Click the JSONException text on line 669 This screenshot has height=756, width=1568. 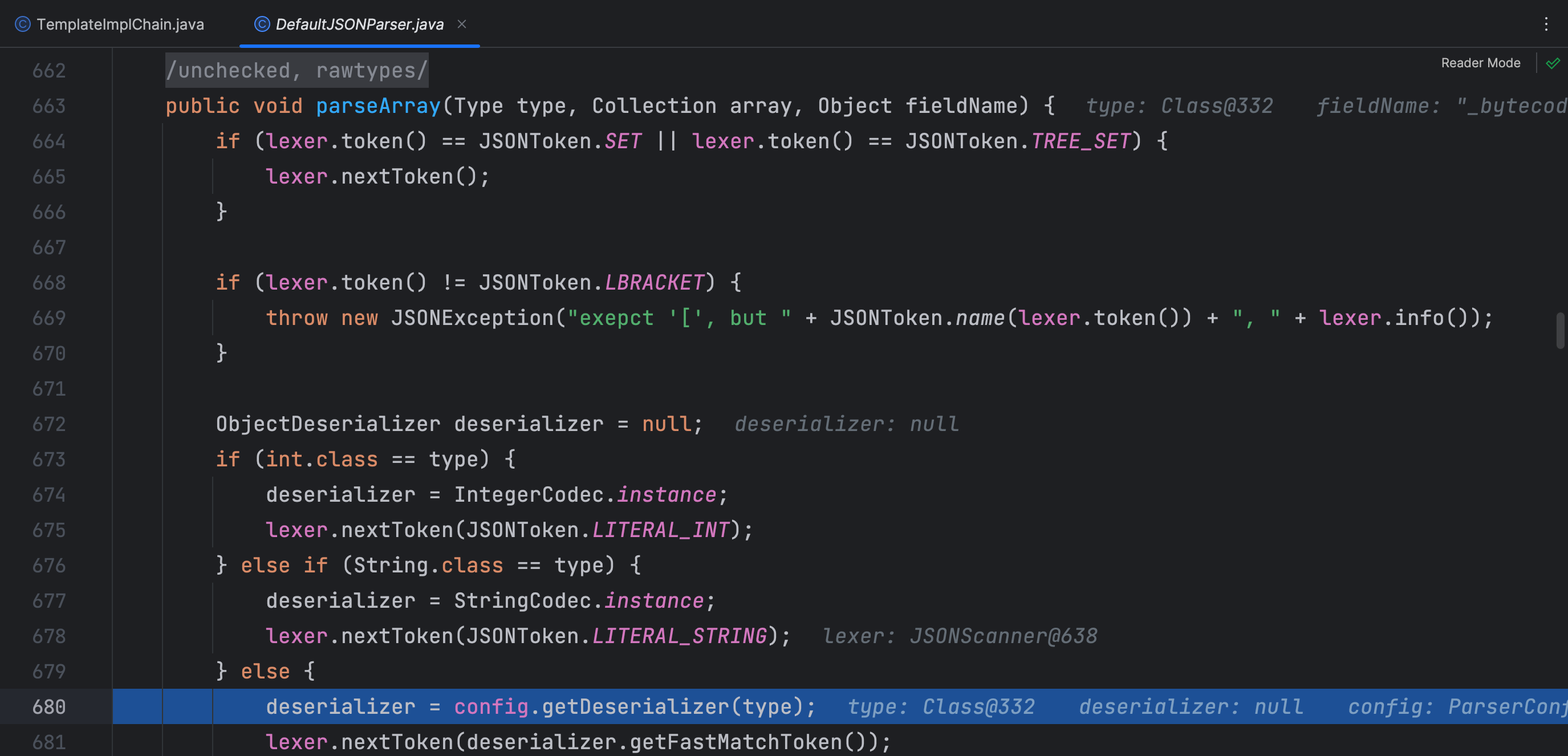point(472,318)
